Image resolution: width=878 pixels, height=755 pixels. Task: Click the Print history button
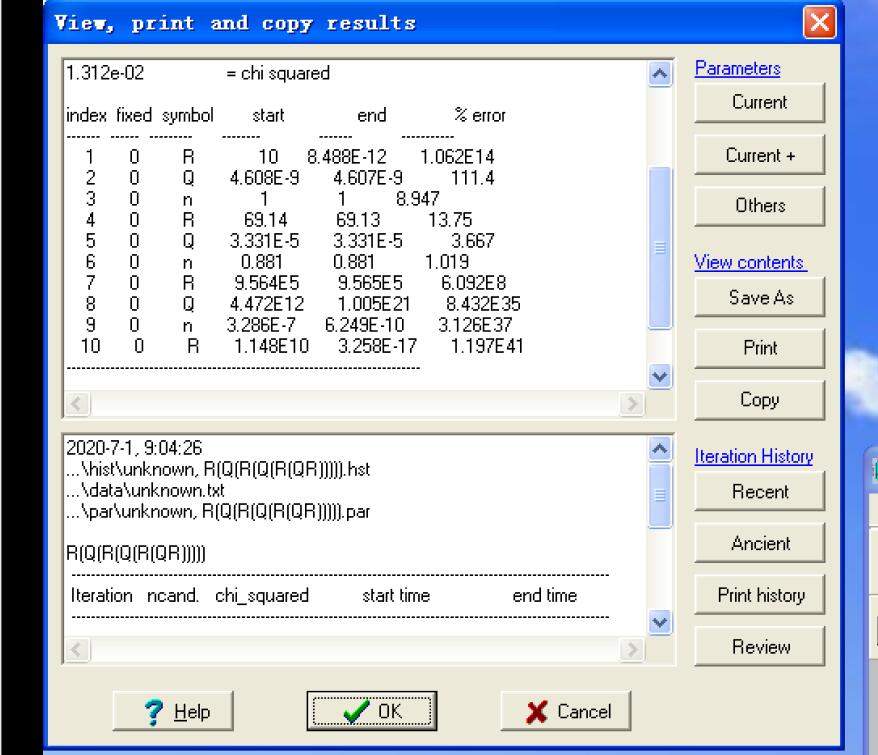point(759,595)
